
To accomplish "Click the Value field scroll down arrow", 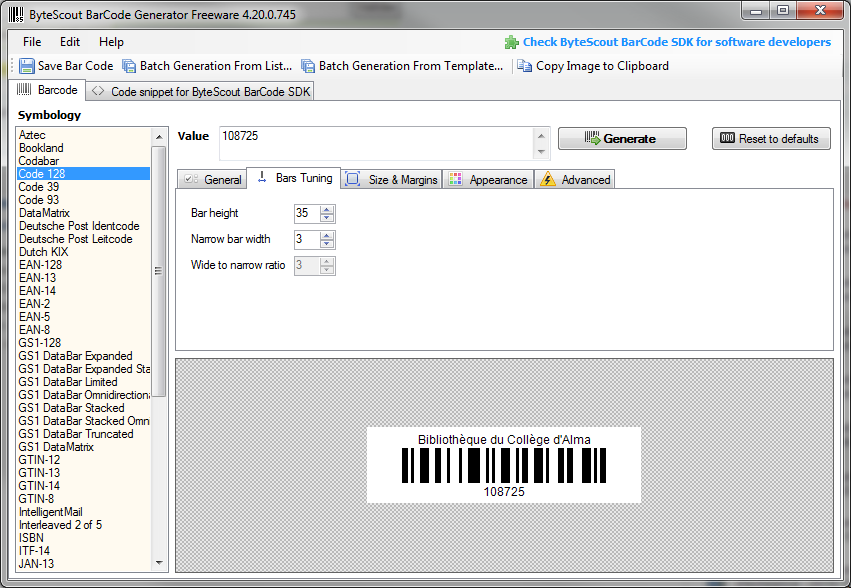I will coord(541,151).
